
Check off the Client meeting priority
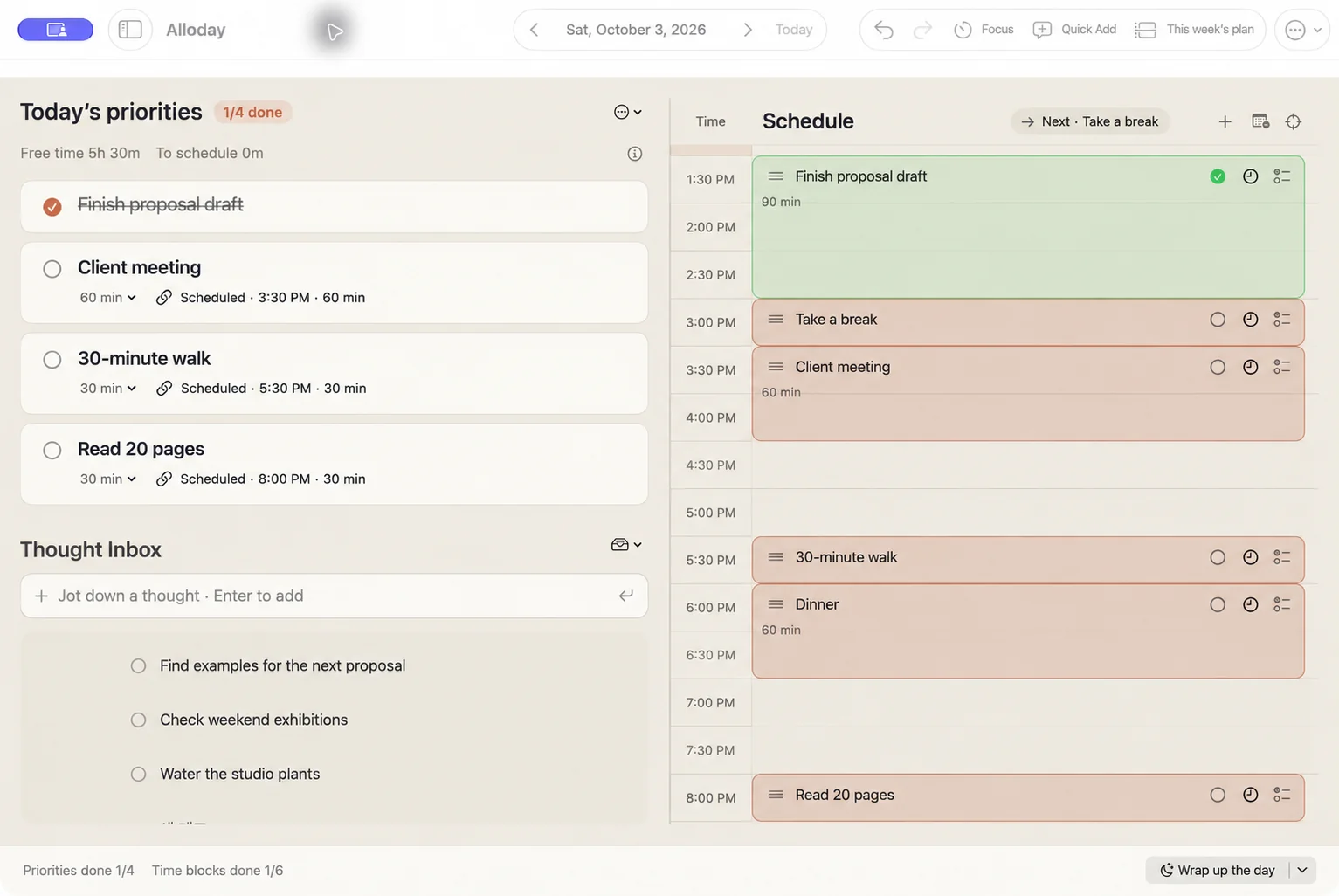[x=52, y=269]
